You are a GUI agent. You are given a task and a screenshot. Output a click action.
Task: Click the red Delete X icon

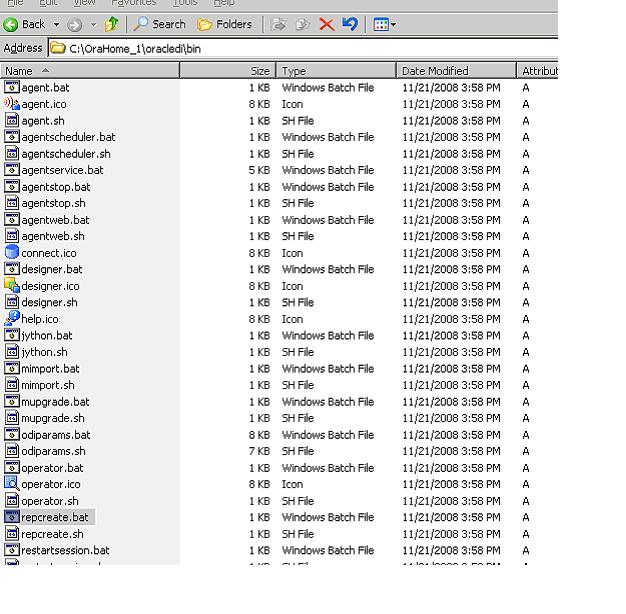coord(327,25)
